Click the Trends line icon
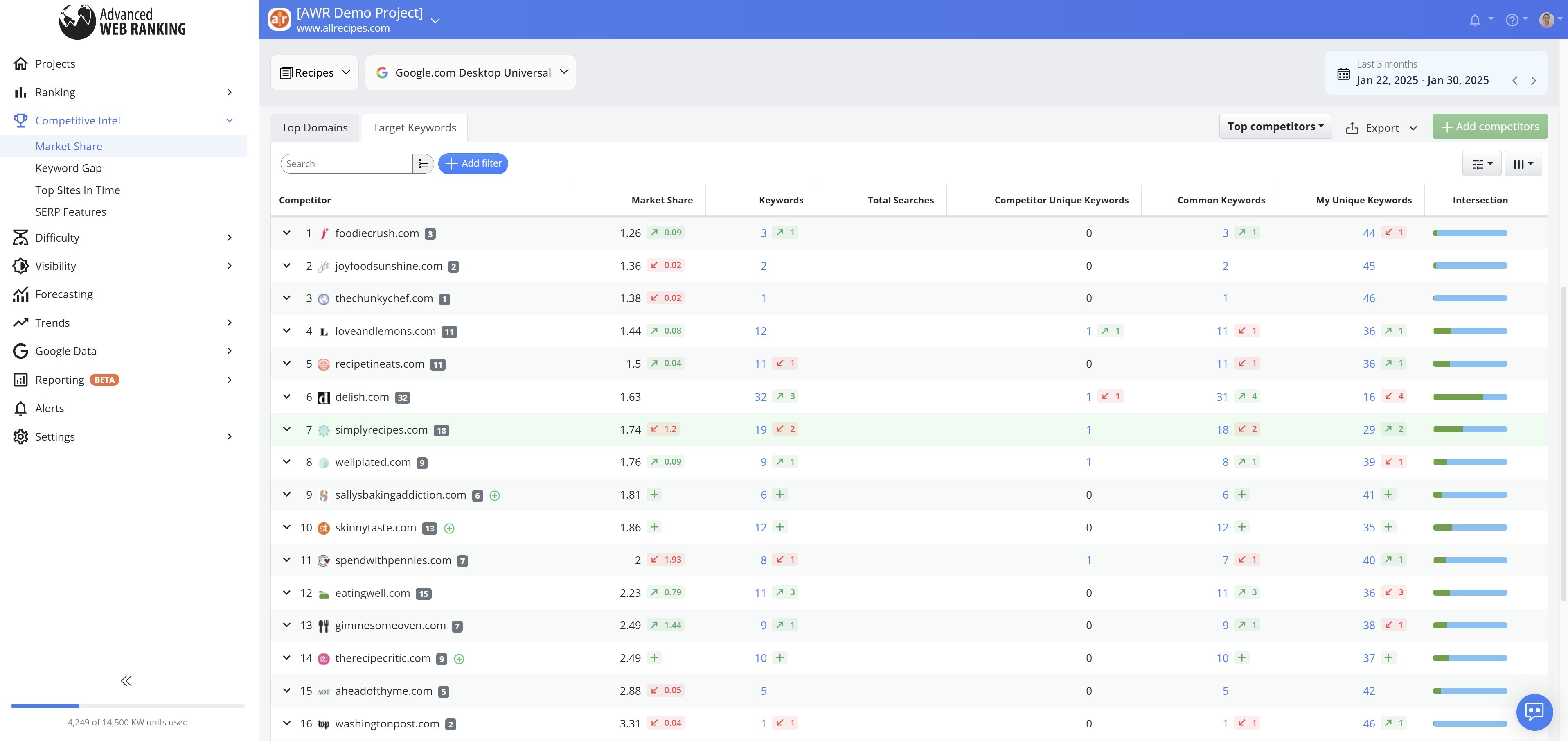Screen dimensions: 1568x741 pos(21,322)
